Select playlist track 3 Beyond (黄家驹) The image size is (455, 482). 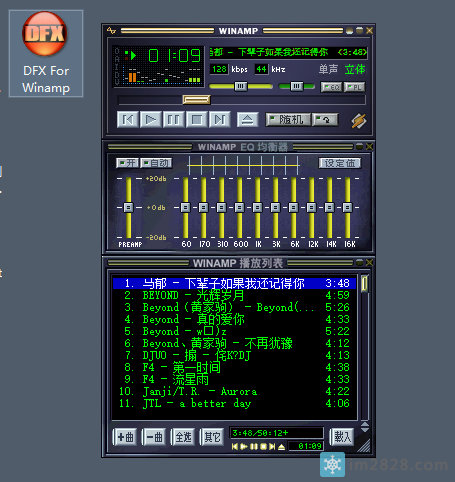click(x=234, y=307)
